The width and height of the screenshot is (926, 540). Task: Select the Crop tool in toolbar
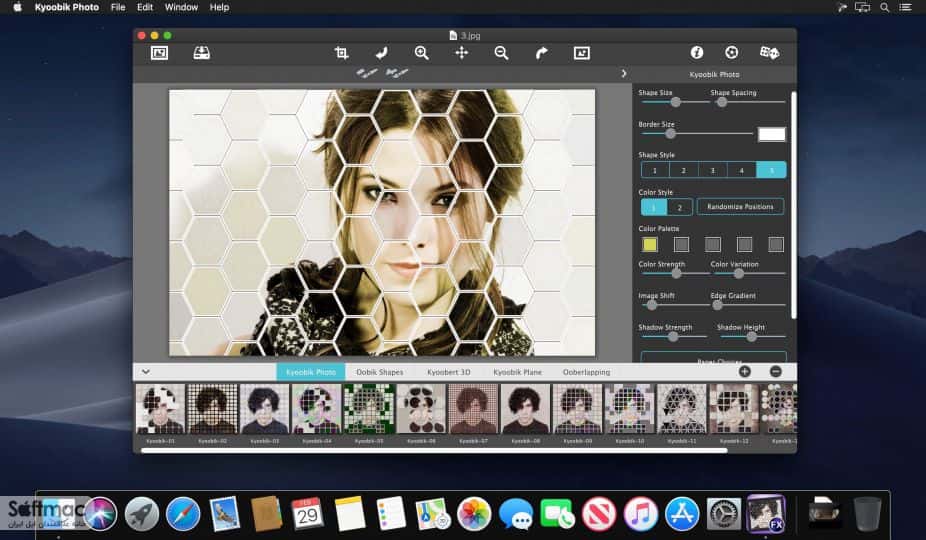[341, 53]
